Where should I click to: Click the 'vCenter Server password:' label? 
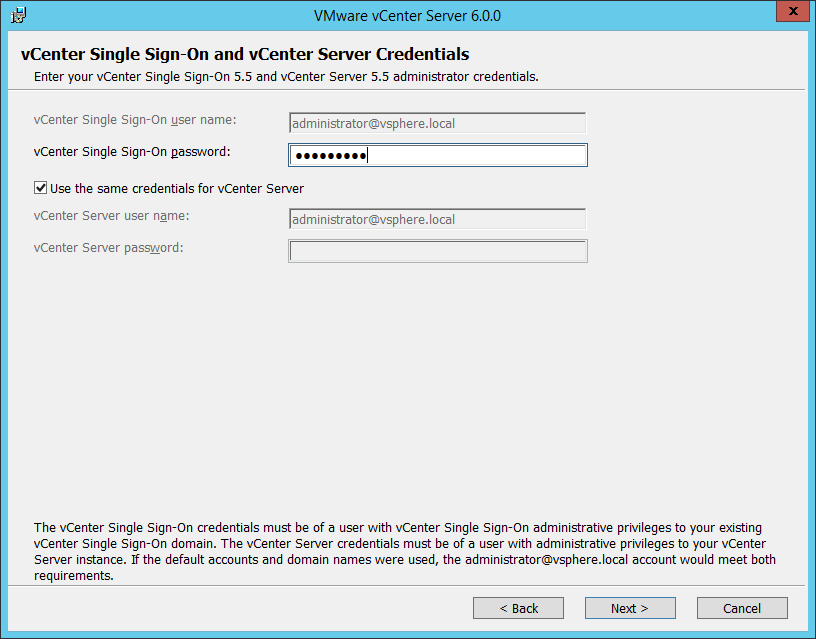[x=109, y=248]
